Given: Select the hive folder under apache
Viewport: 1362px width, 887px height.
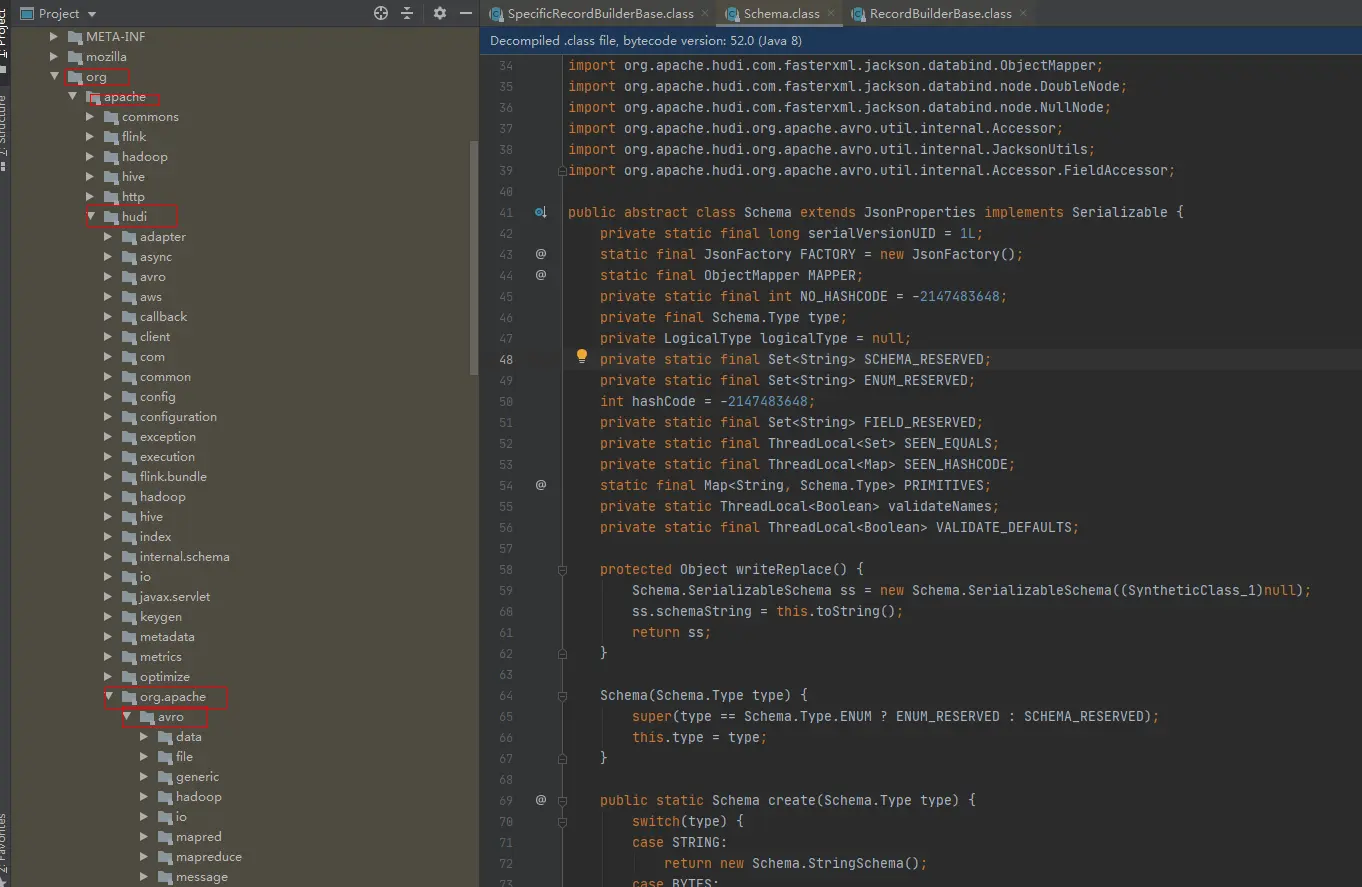Looking at the screenshot, I should pos(133,177).
